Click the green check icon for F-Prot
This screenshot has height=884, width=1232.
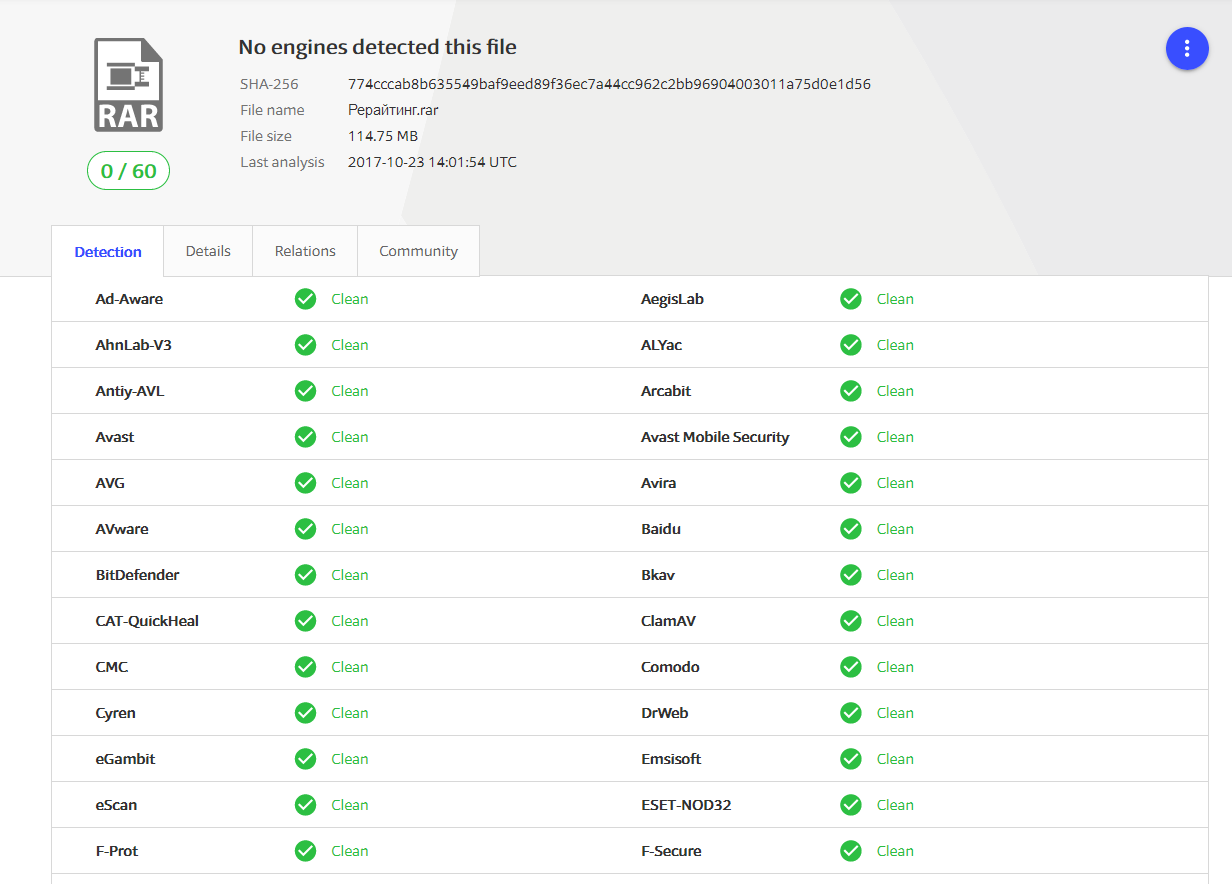tap(306, 851)
